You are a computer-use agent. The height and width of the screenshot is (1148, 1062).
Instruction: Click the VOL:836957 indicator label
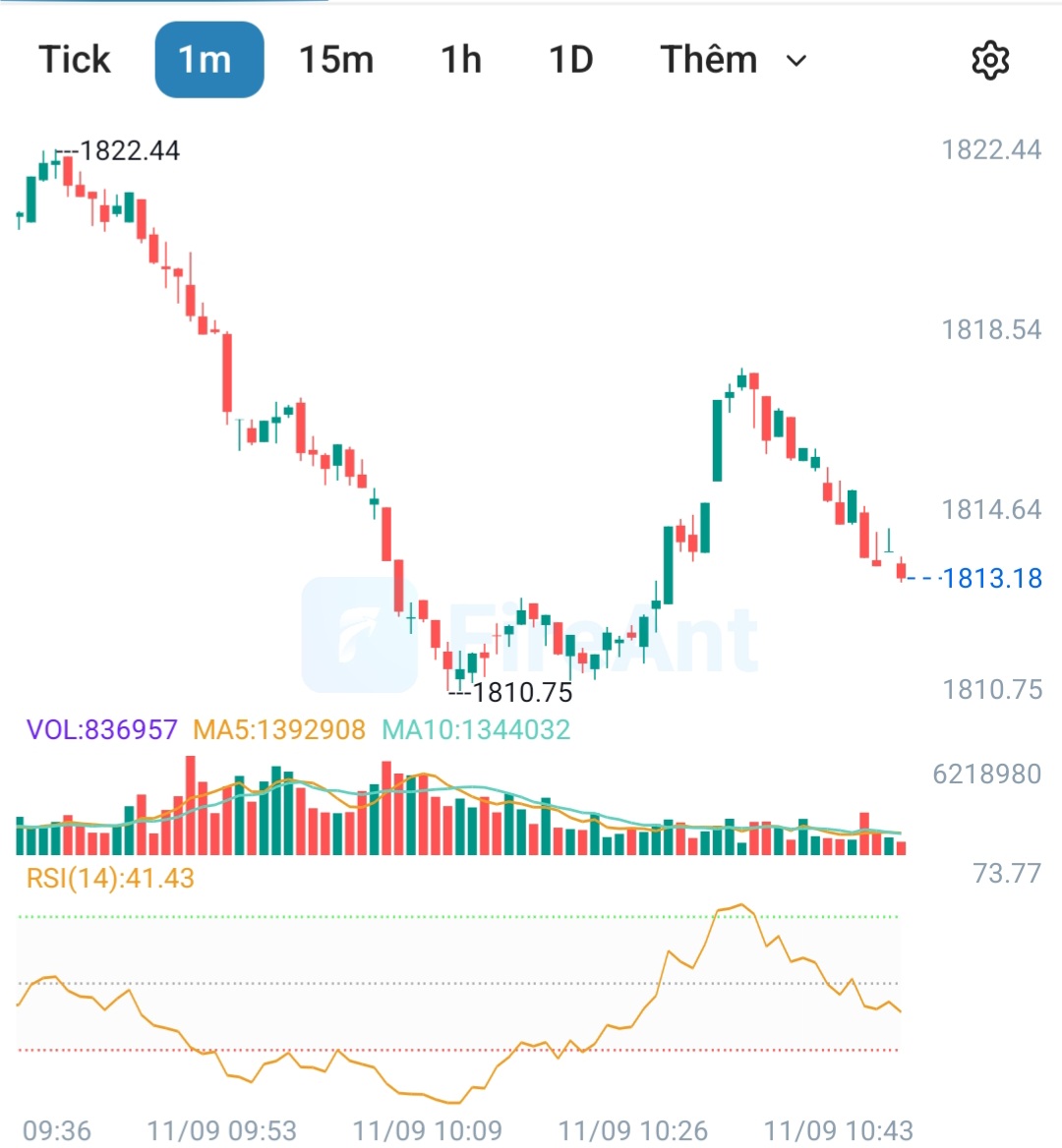click(x=102, y=730)
